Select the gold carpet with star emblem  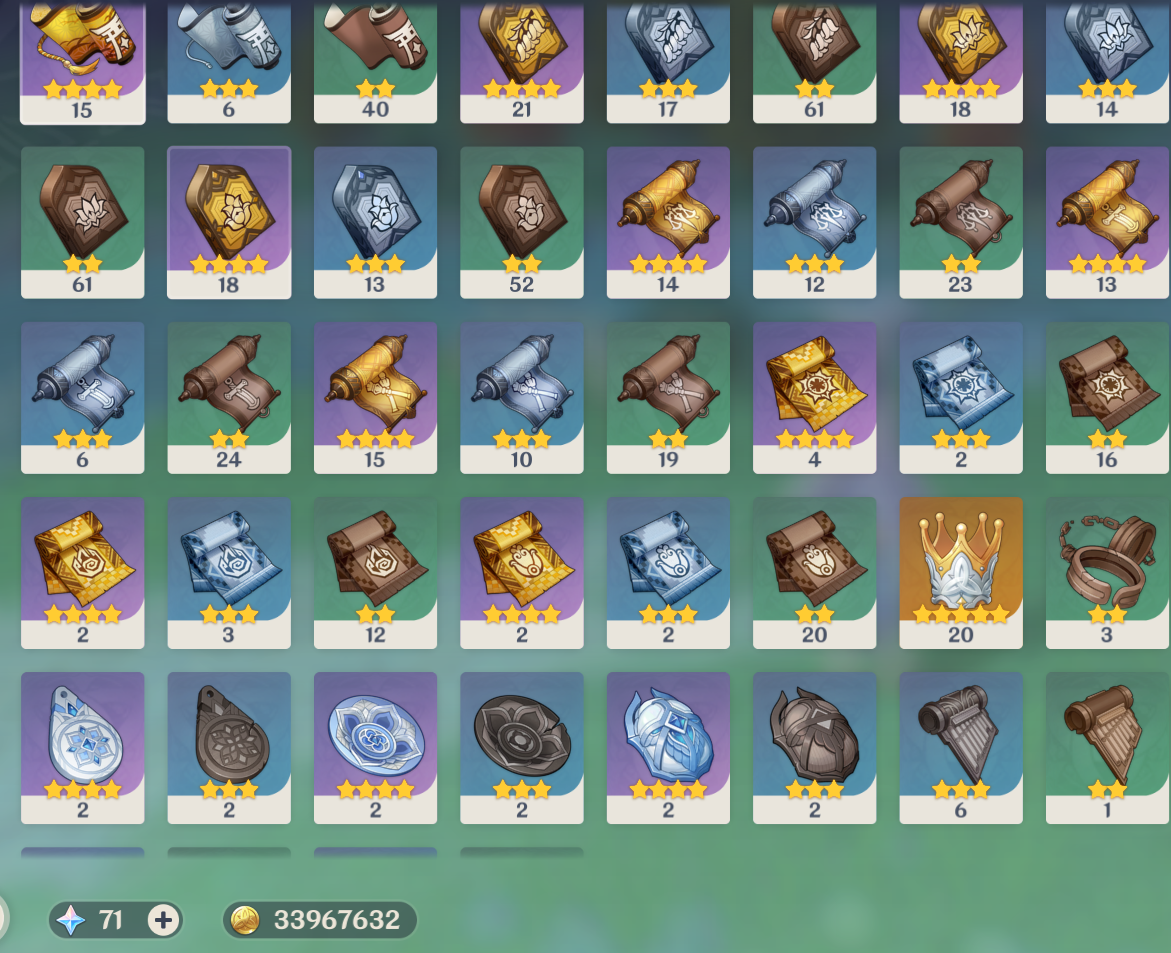click(x=814, y=397)
